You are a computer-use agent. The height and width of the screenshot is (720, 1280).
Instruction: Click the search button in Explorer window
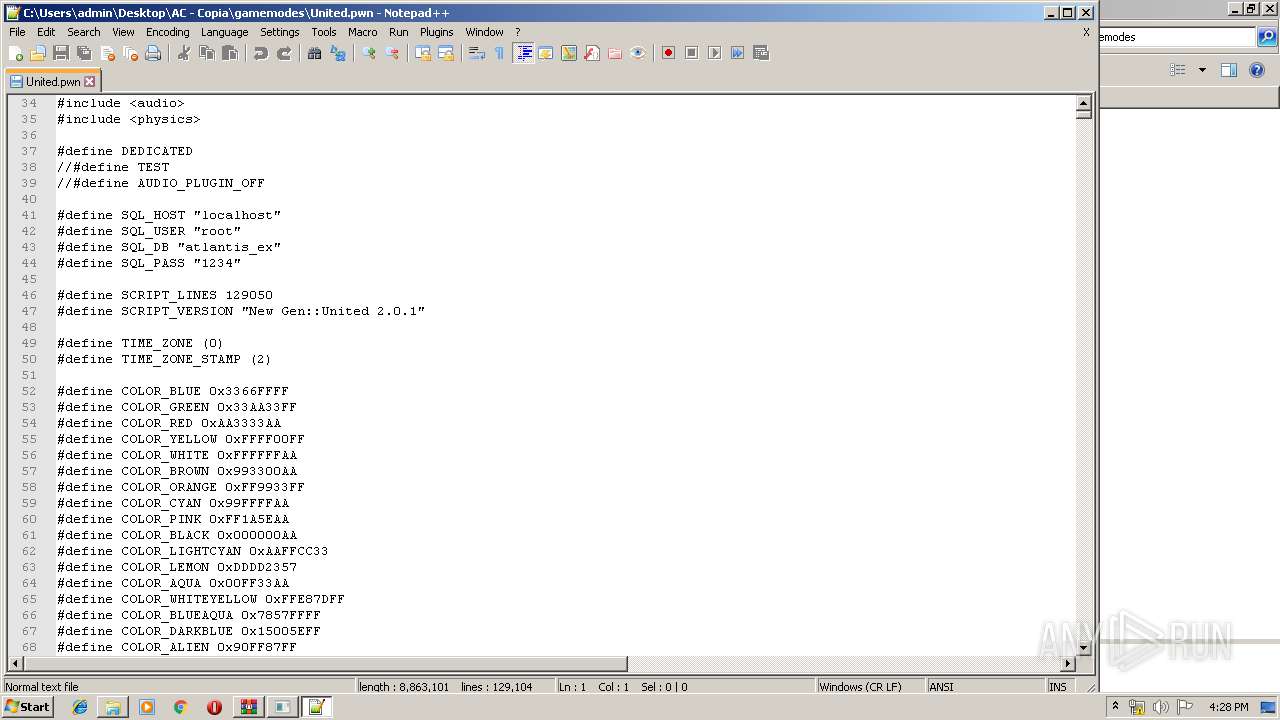(1267, 37)
